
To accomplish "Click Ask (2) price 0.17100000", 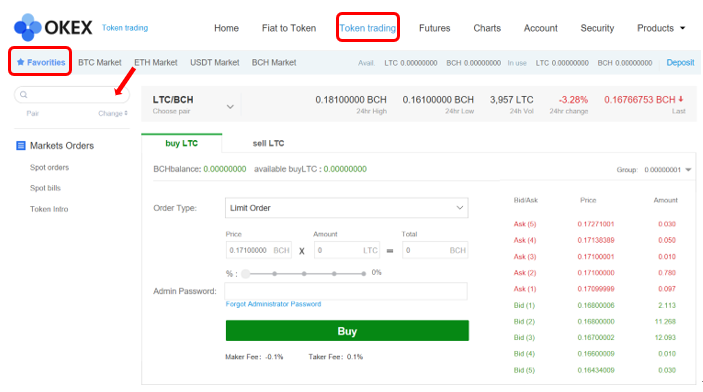I will [x=596, y=273].
